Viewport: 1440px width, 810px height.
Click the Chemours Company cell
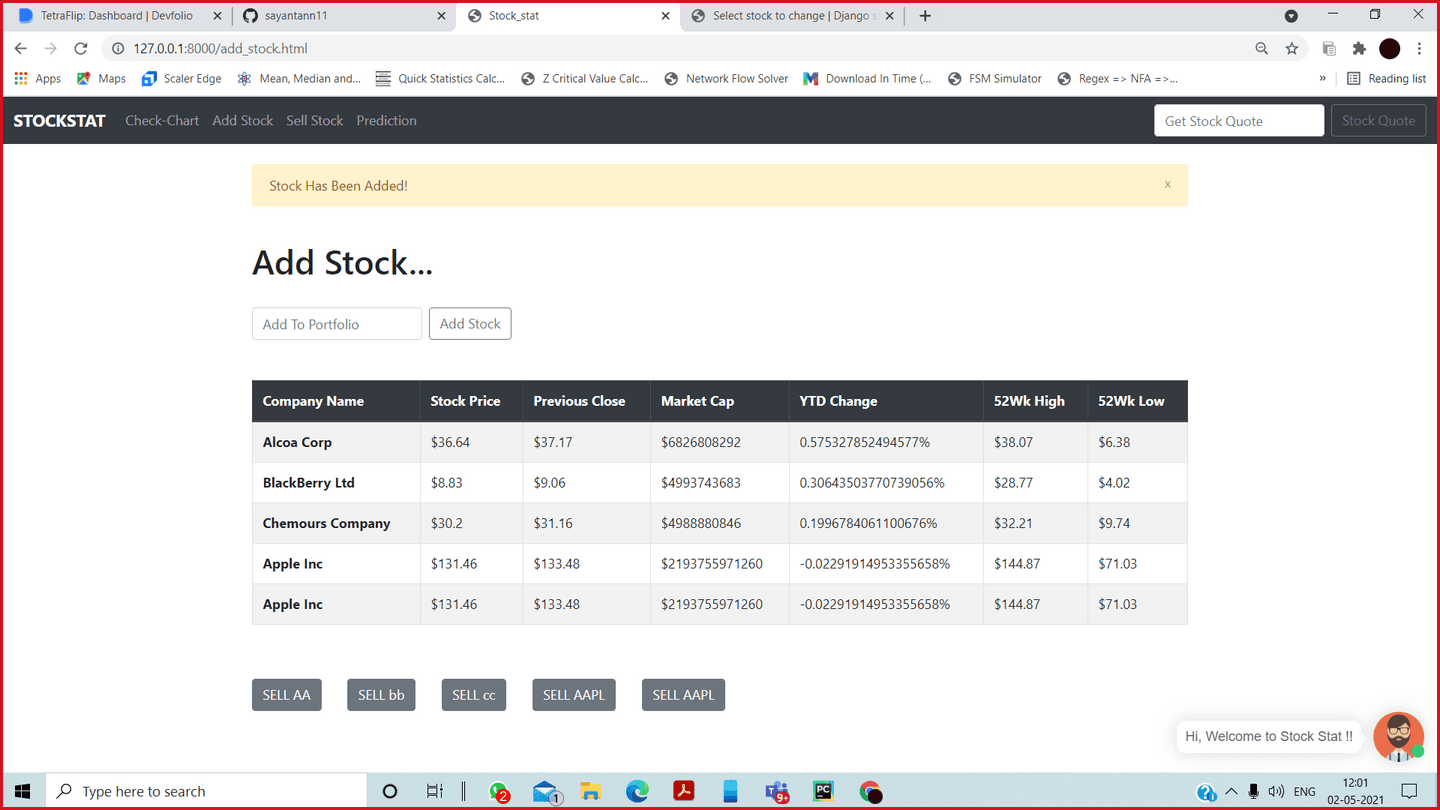pyautogui.click(x=336, y=523)
